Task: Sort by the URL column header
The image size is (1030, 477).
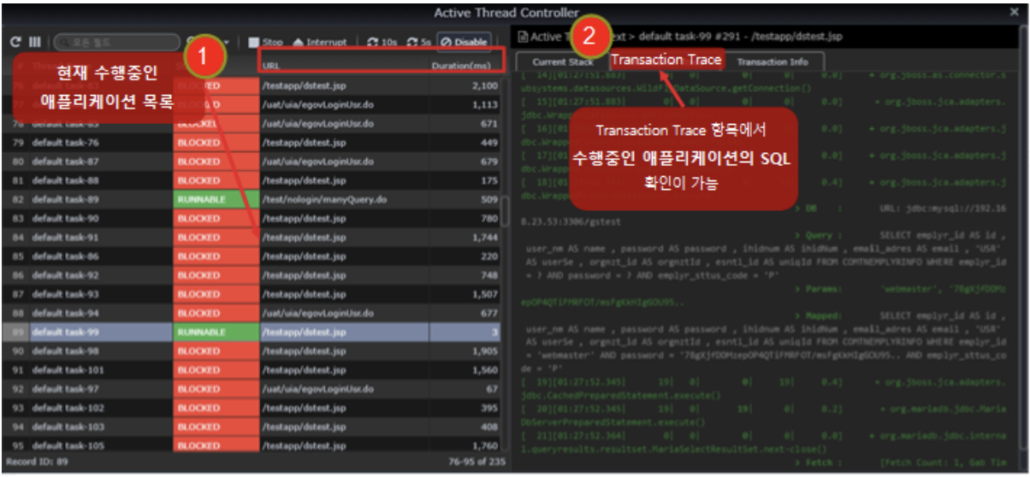Action: [x=271, y=66]
